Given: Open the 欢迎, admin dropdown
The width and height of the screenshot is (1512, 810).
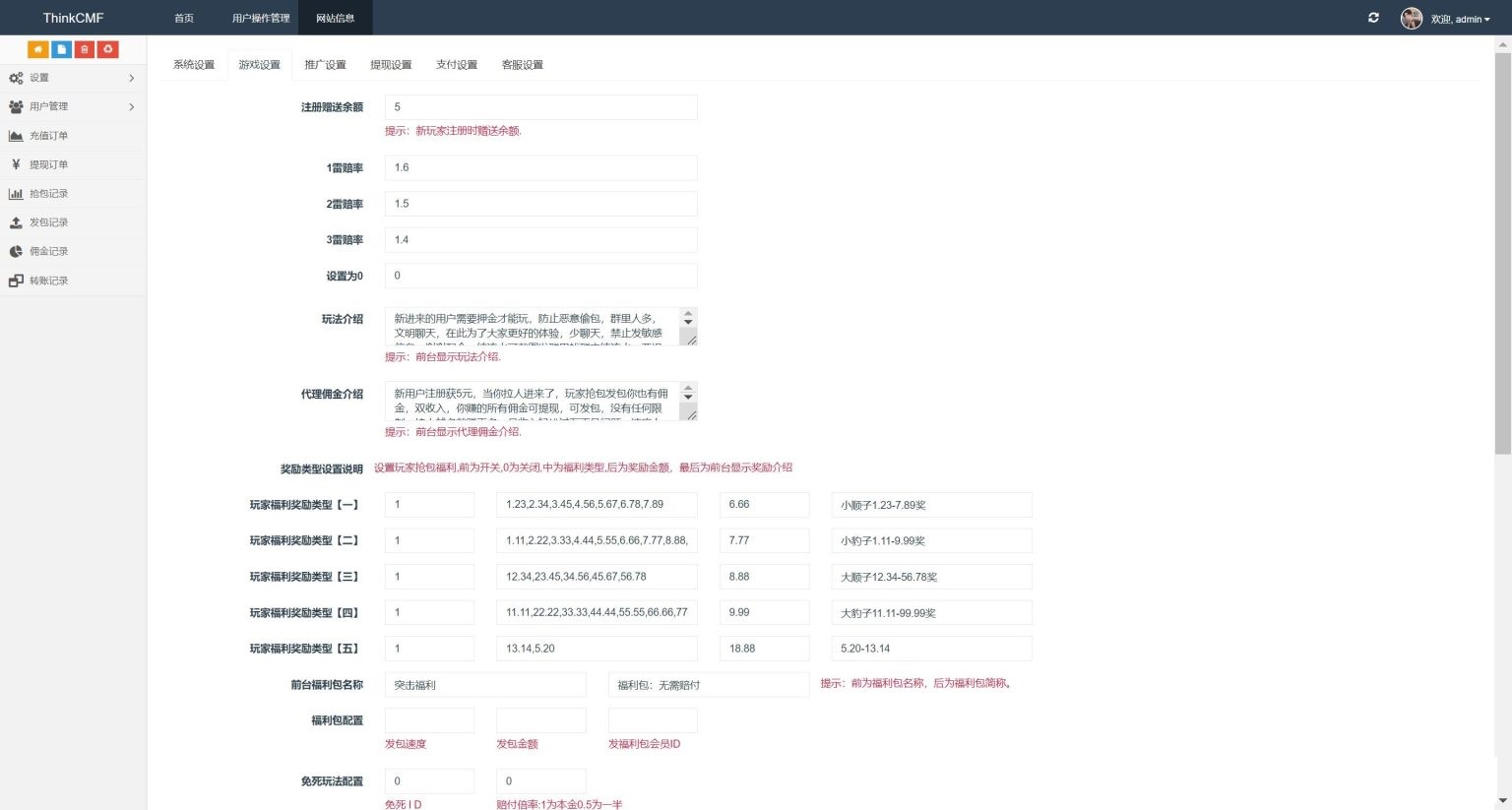Looking at the screenshot, I should [1461, 19].
